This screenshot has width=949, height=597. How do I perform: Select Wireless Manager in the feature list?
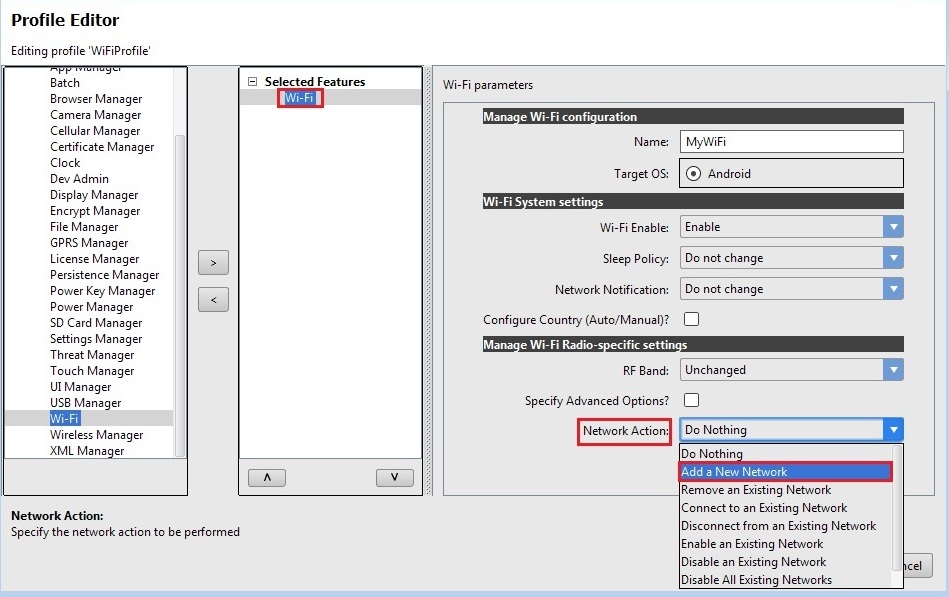96,435
